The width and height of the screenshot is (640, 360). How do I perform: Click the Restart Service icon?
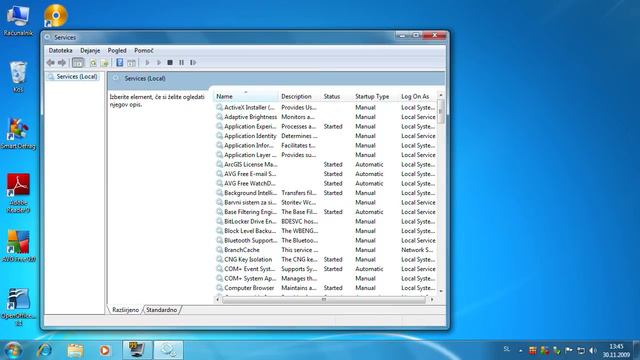(193, 62)
